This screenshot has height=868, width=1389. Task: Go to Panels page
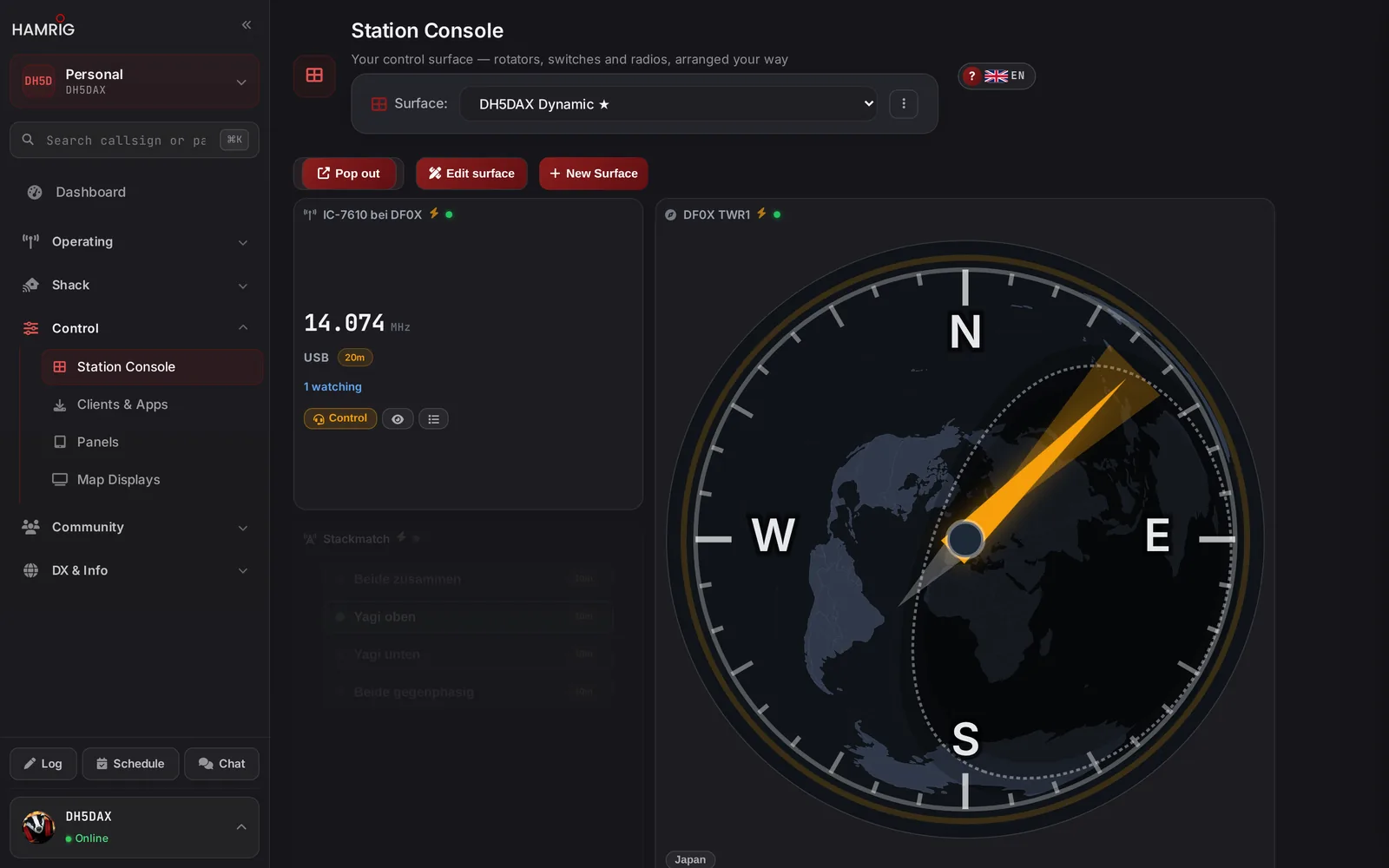click(x=153, y=442)
